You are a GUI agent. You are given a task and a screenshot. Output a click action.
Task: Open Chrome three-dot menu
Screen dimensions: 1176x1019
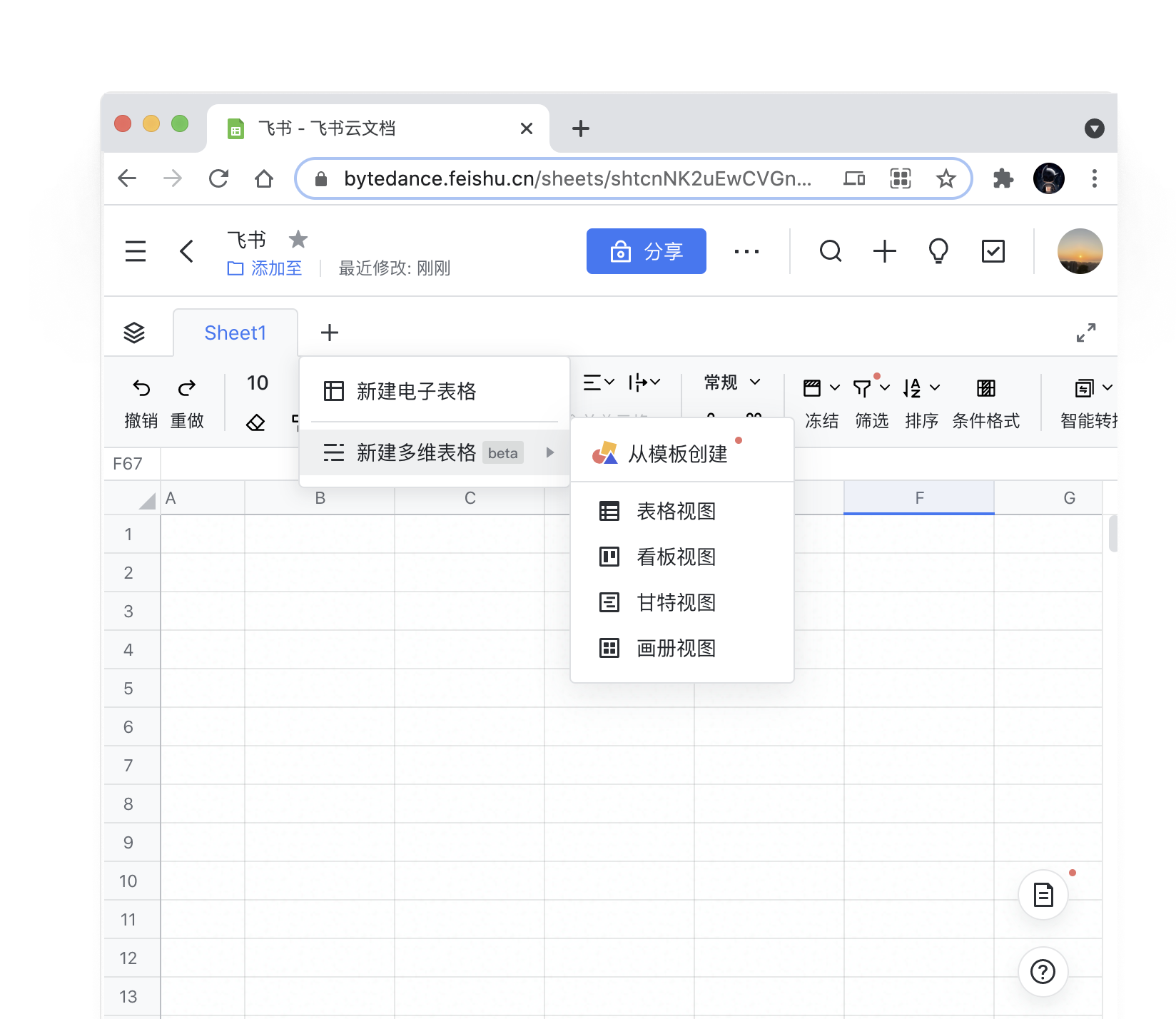click(1094, 178)
